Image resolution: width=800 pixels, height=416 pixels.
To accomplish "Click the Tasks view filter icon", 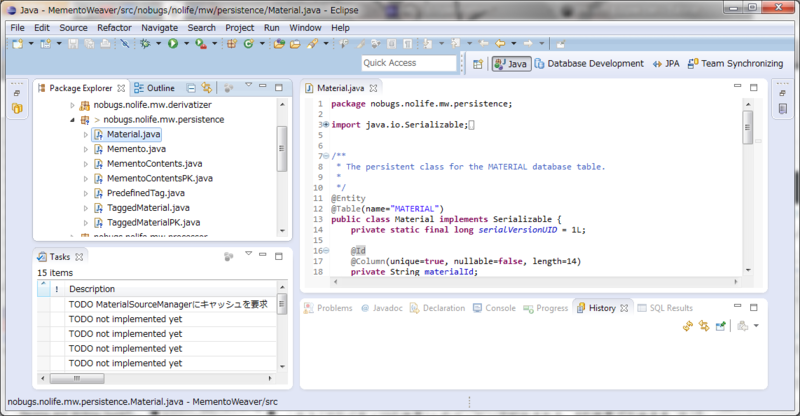I will [229, 257].
